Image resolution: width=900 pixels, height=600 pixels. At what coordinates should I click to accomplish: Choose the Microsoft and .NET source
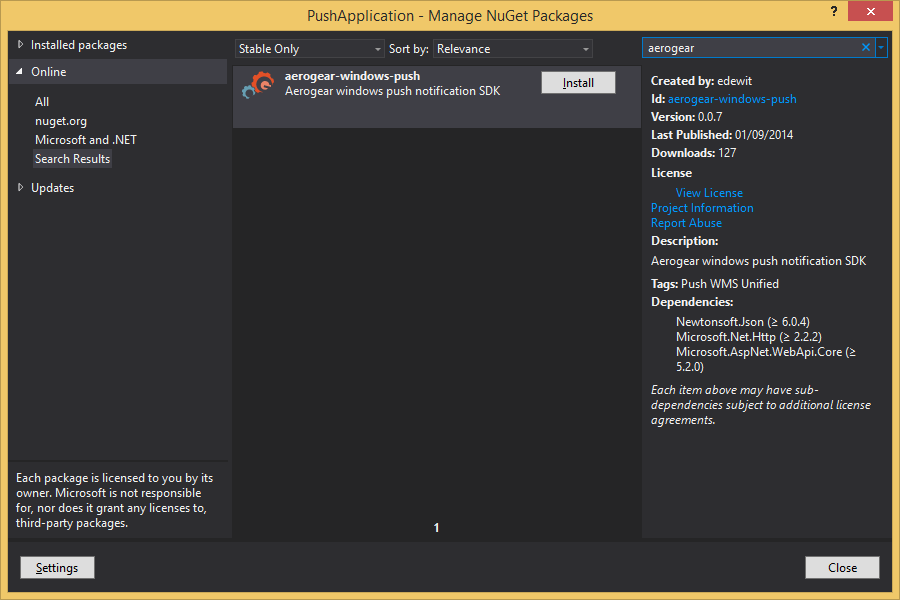coord(86,139)
